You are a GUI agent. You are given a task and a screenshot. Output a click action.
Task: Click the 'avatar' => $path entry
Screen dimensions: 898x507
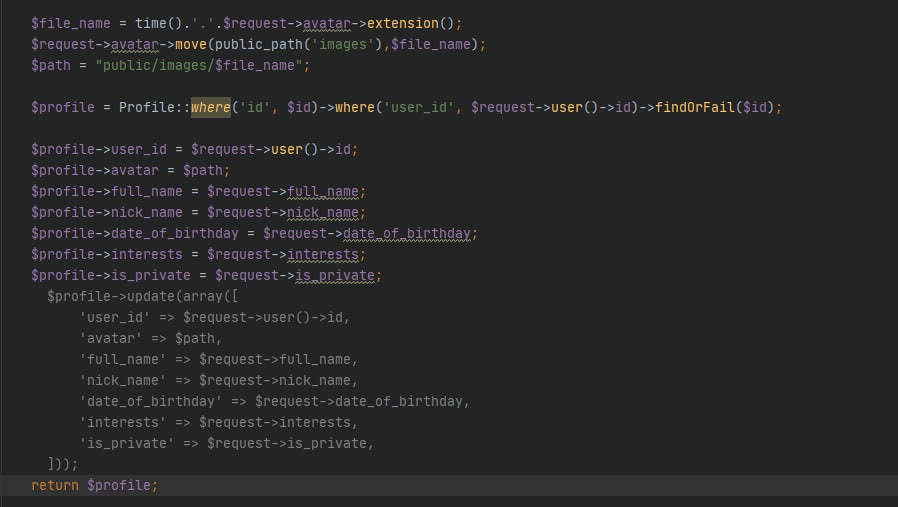(150, 339)
